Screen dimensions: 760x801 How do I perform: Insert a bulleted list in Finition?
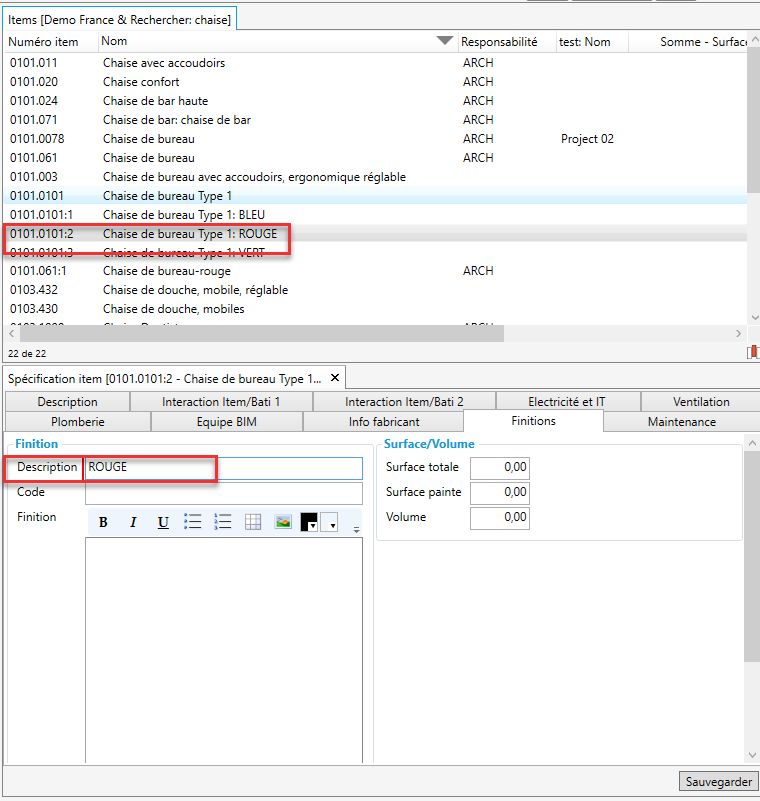[193, 522]
